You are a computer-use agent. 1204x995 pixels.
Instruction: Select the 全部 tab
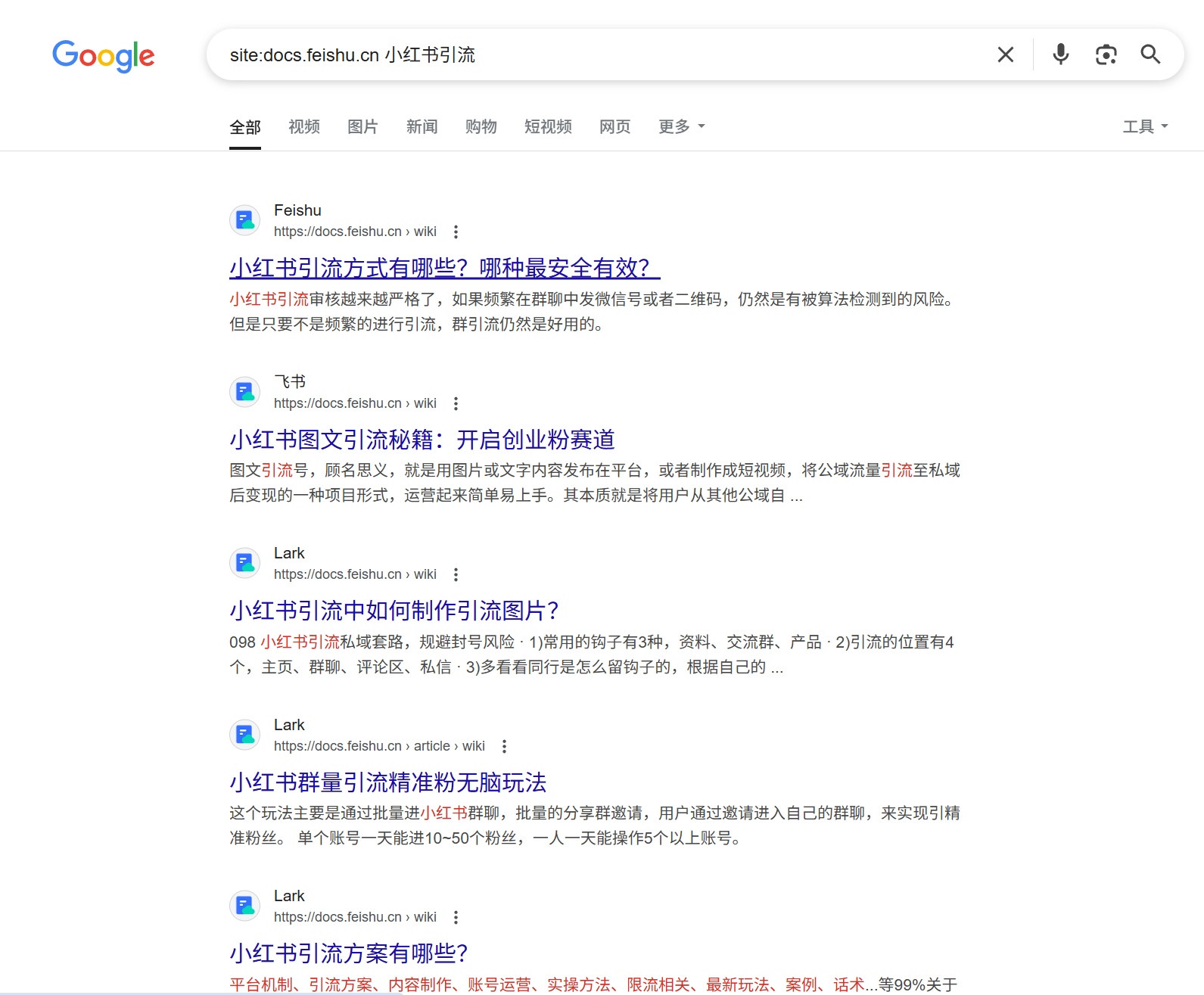(245, 126)
